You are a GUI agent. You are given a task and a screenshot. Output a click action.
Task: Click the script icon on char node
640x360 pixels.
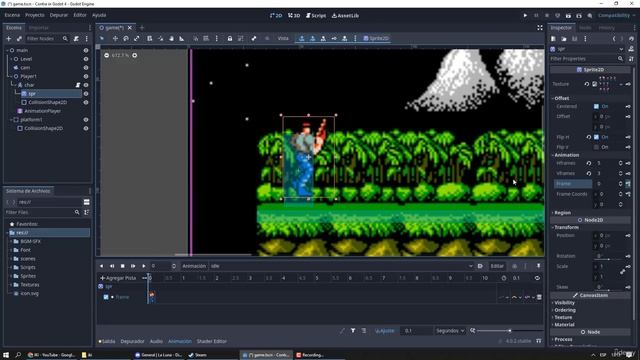coord(78,85)
